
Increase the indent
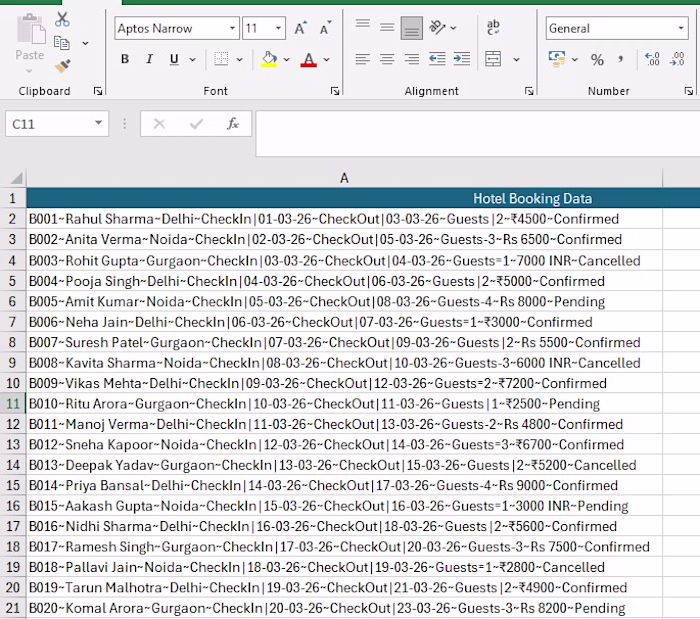(462, 59)
